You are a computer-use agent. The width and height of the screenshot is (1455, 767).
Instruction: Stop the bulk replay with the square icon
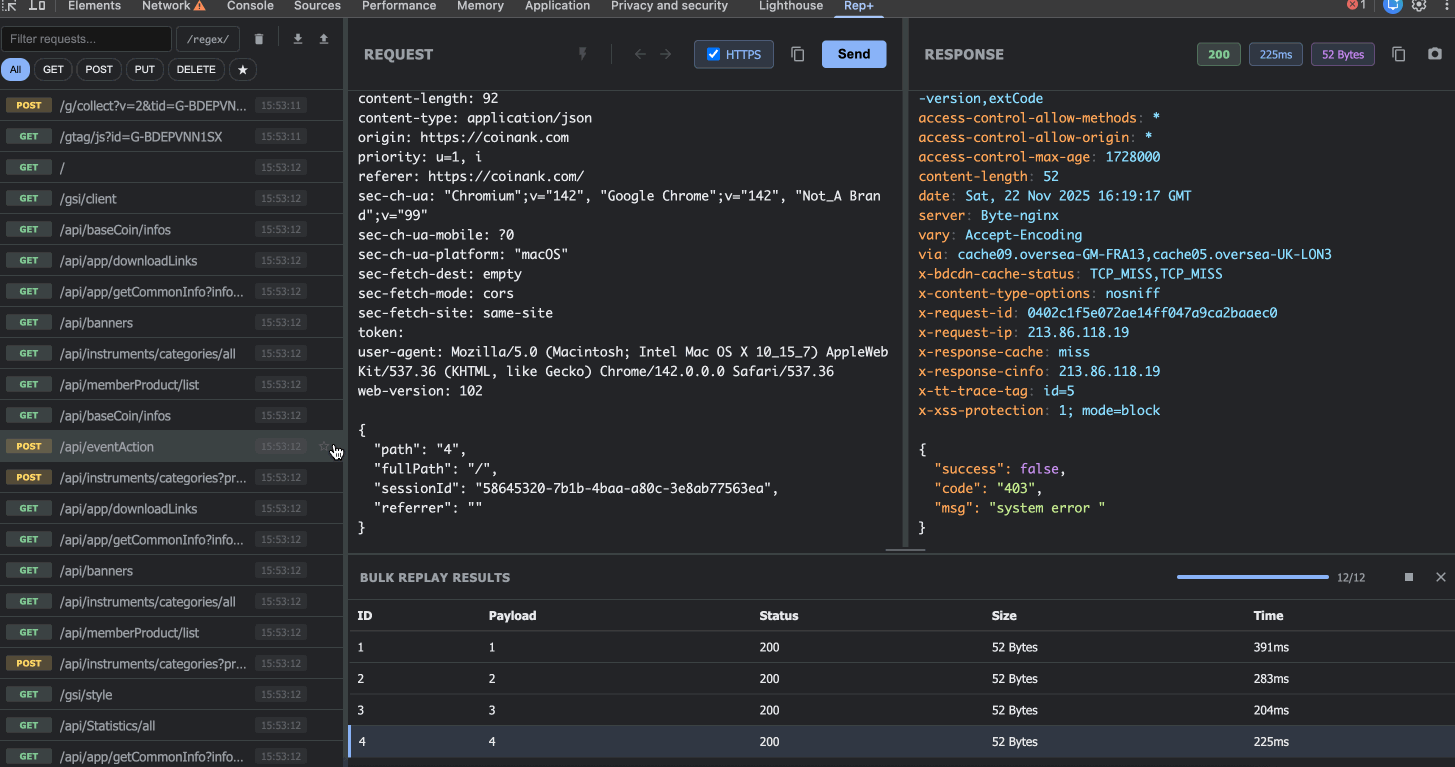point(1409,577)
